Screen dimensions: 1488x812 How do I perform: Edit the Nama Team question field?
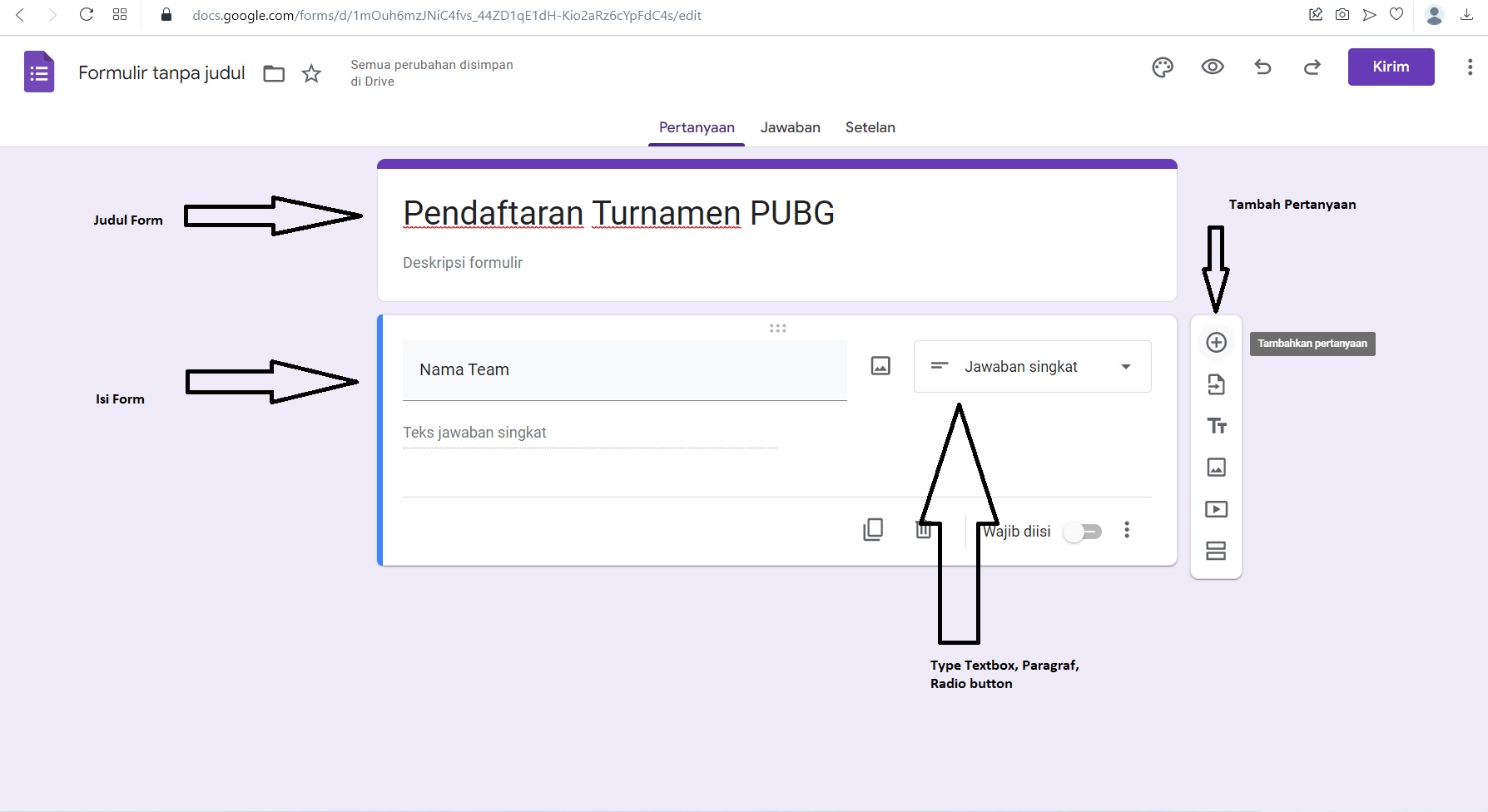point(624,369)
